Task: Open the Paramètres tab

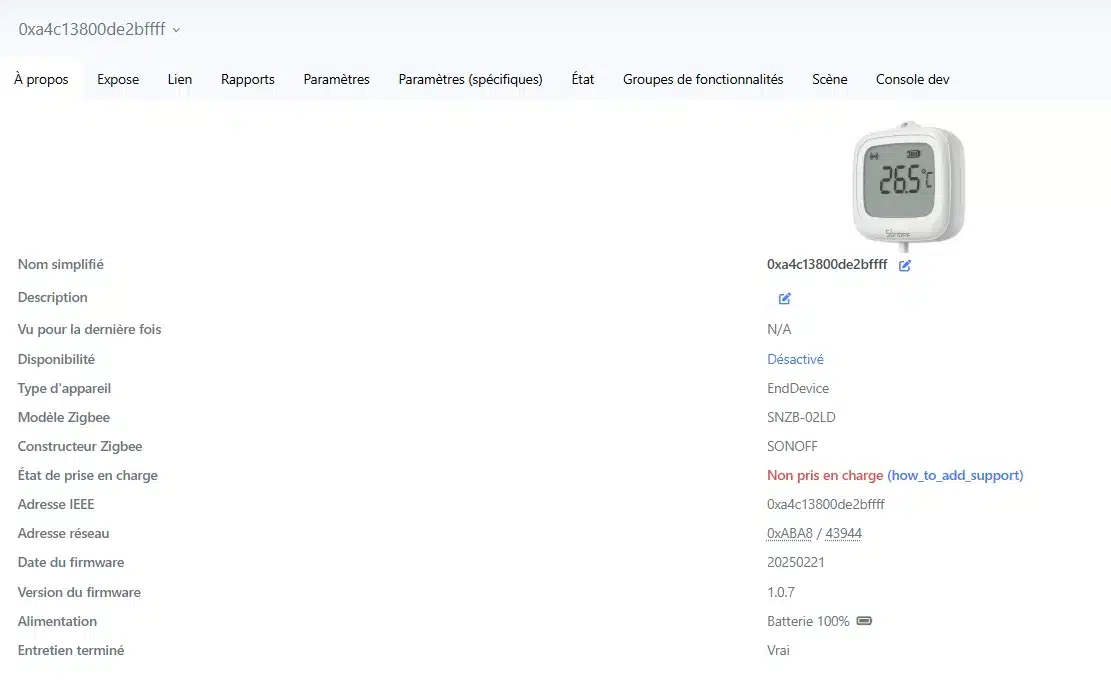Action: (337, 79)
